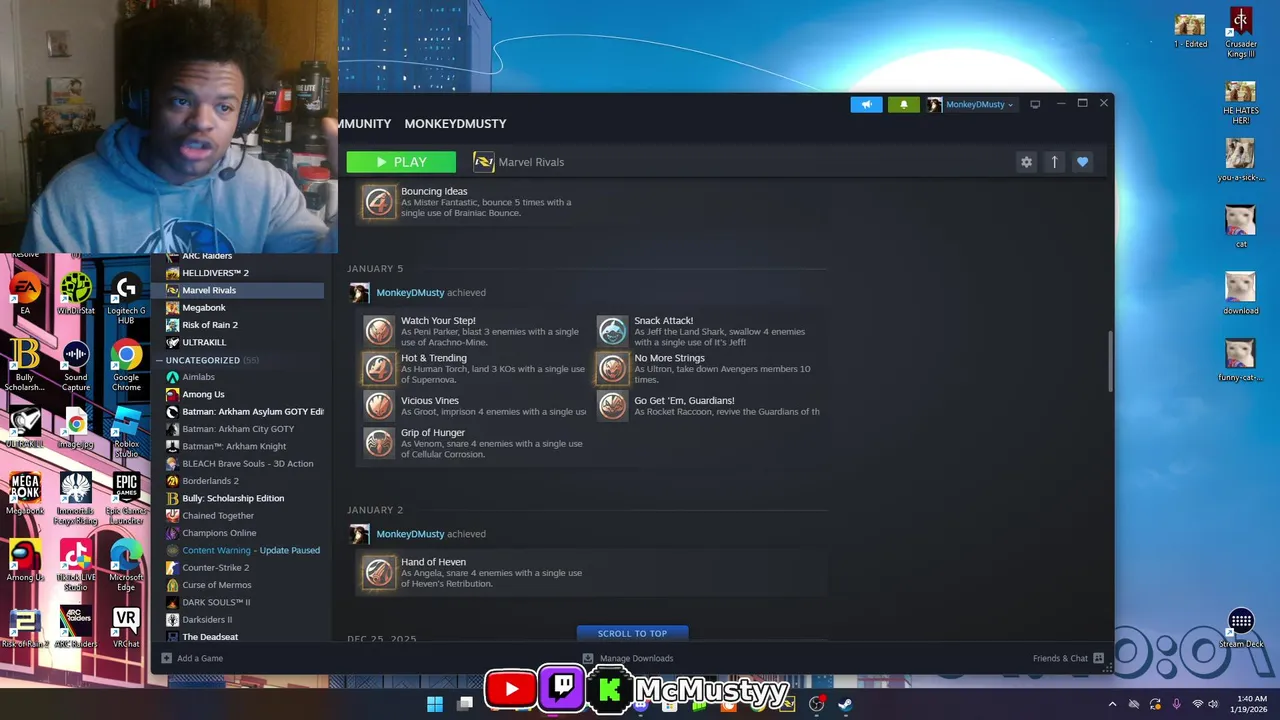This screenshot has width=1280, height=720.
Task: Click the Bouncing Ideas achievement icon
Action: [x=379, y=202]
